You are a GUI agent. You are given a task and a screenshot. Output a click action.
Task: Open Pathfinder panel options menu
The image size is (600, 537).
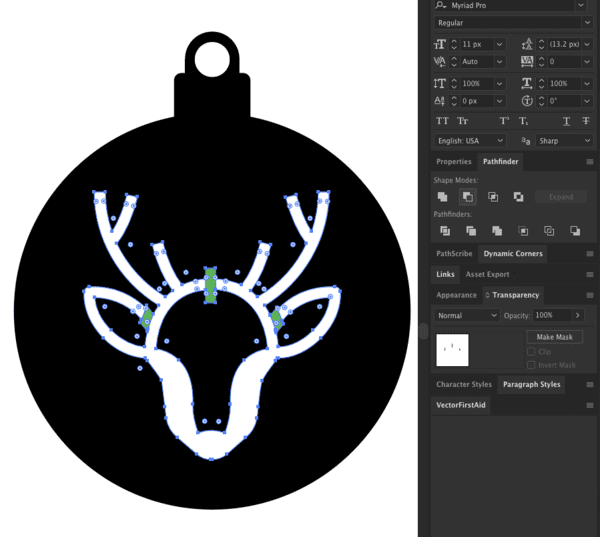coord(590,162)
